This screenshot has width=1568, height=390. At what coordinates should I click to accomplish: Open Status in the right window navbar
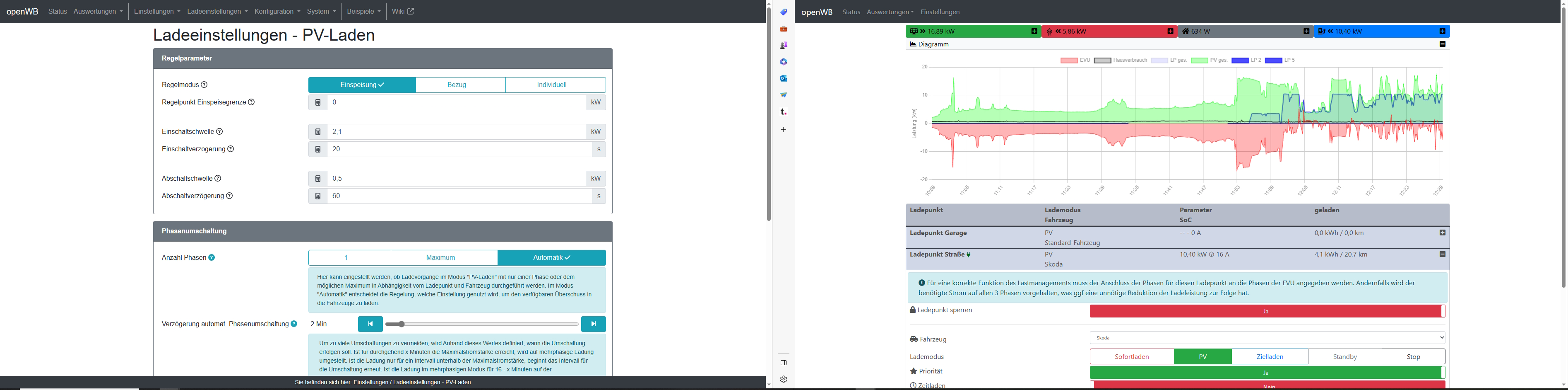851,12
